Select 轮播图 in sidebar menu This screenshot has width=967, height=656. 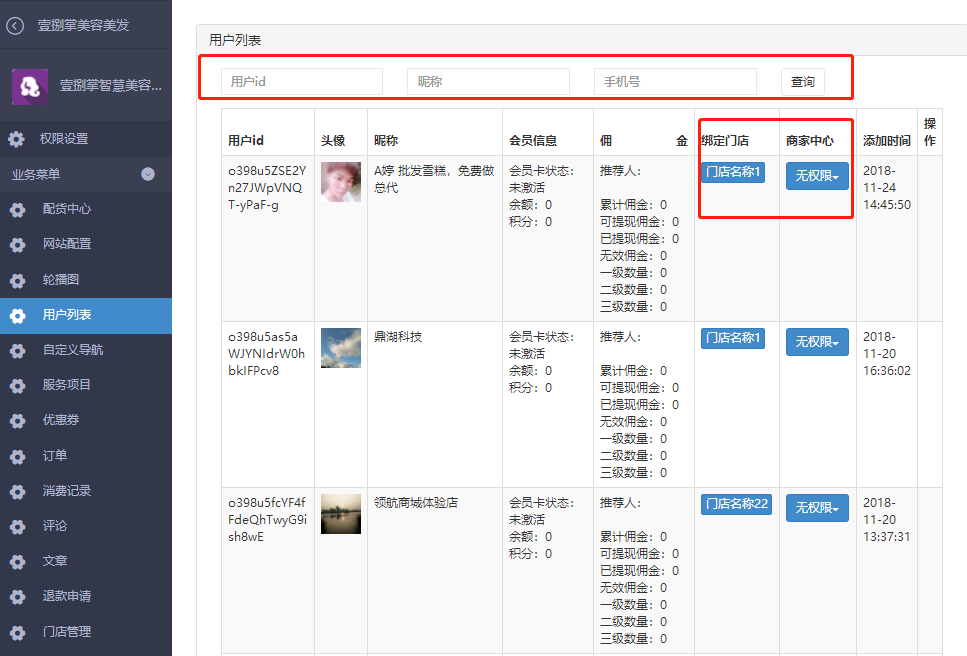point(86,279)
